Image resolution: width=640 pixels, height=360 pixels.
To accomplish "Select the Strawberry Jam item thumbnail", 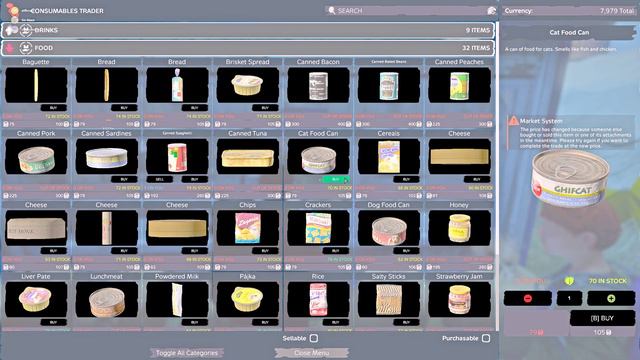I will click(x=459, y=299).
